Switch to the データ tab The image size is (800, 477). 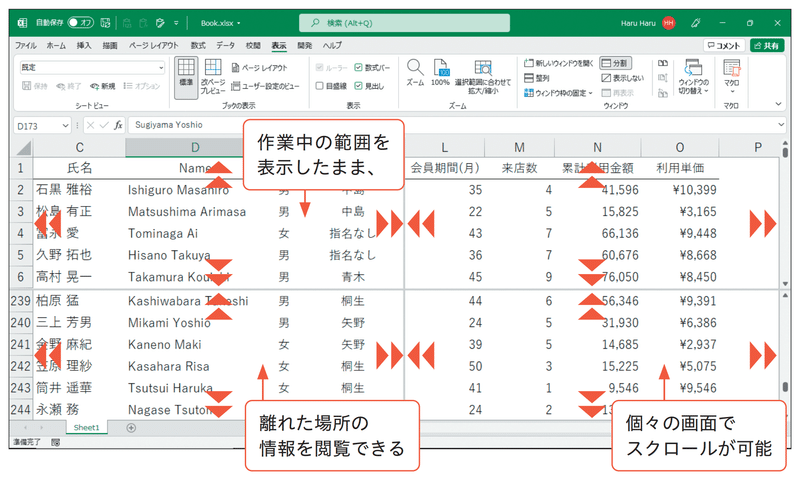225,45
